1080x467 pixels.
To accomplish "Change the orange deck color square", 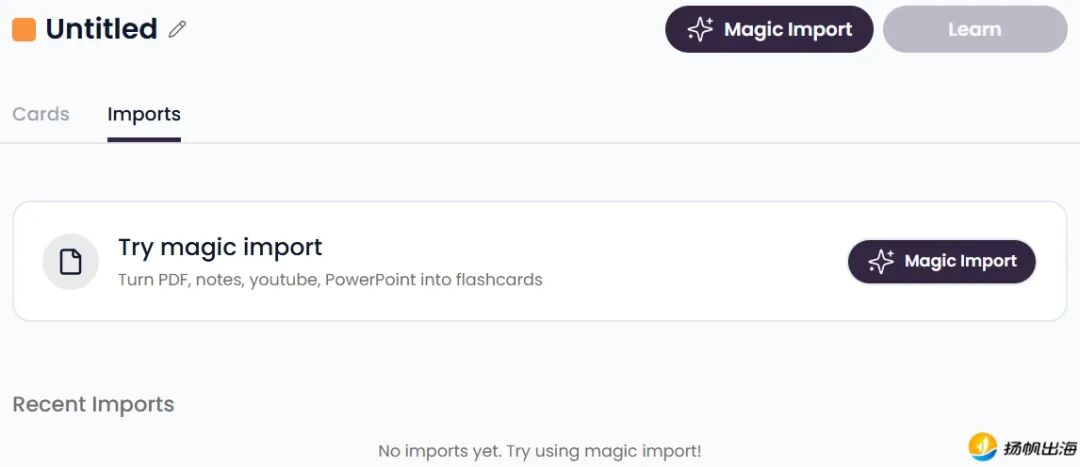I will [24, 30].
